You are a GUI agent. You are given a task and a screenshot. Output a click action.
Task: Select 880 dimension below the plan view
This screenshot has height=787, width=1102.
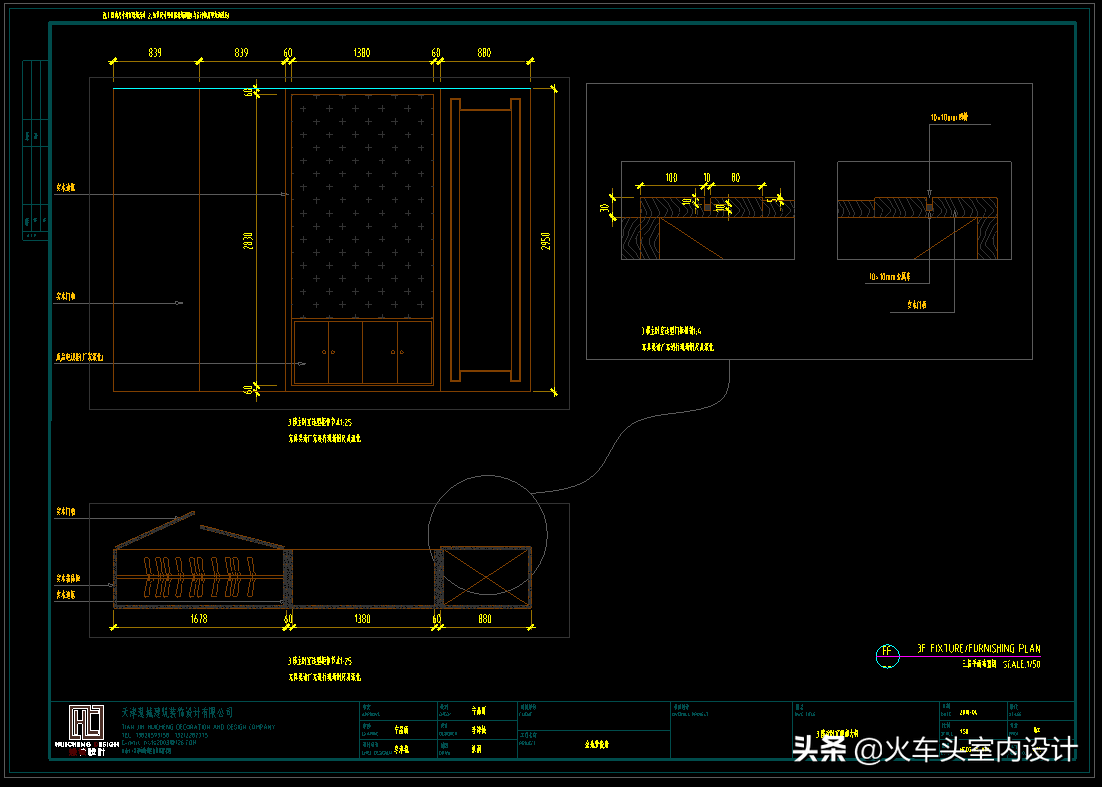pos(485,618)
